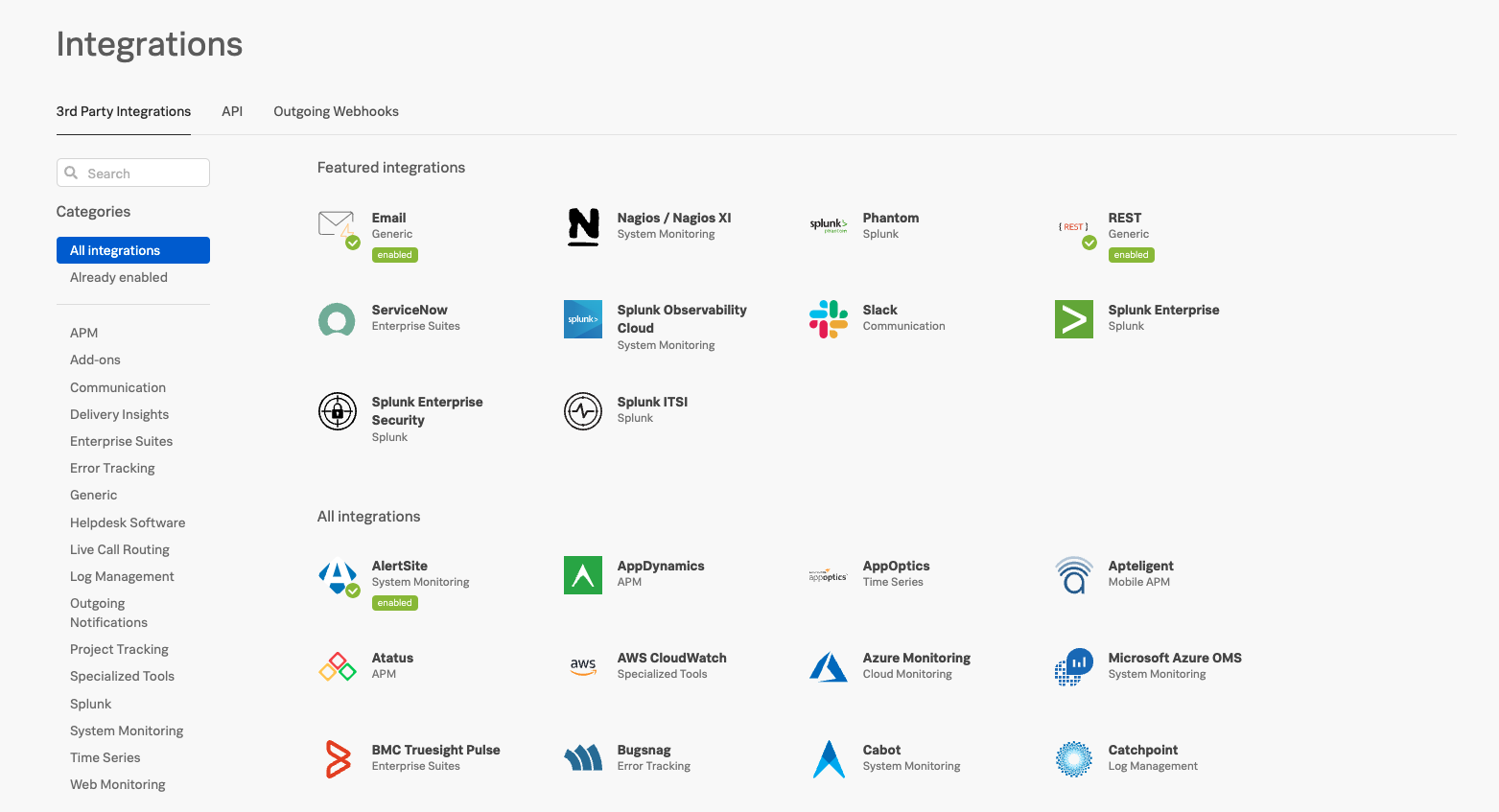Toggle the enabled badge under Email
The width and height of the screenshot is (1499, 812).
click(x=394, y=254)
